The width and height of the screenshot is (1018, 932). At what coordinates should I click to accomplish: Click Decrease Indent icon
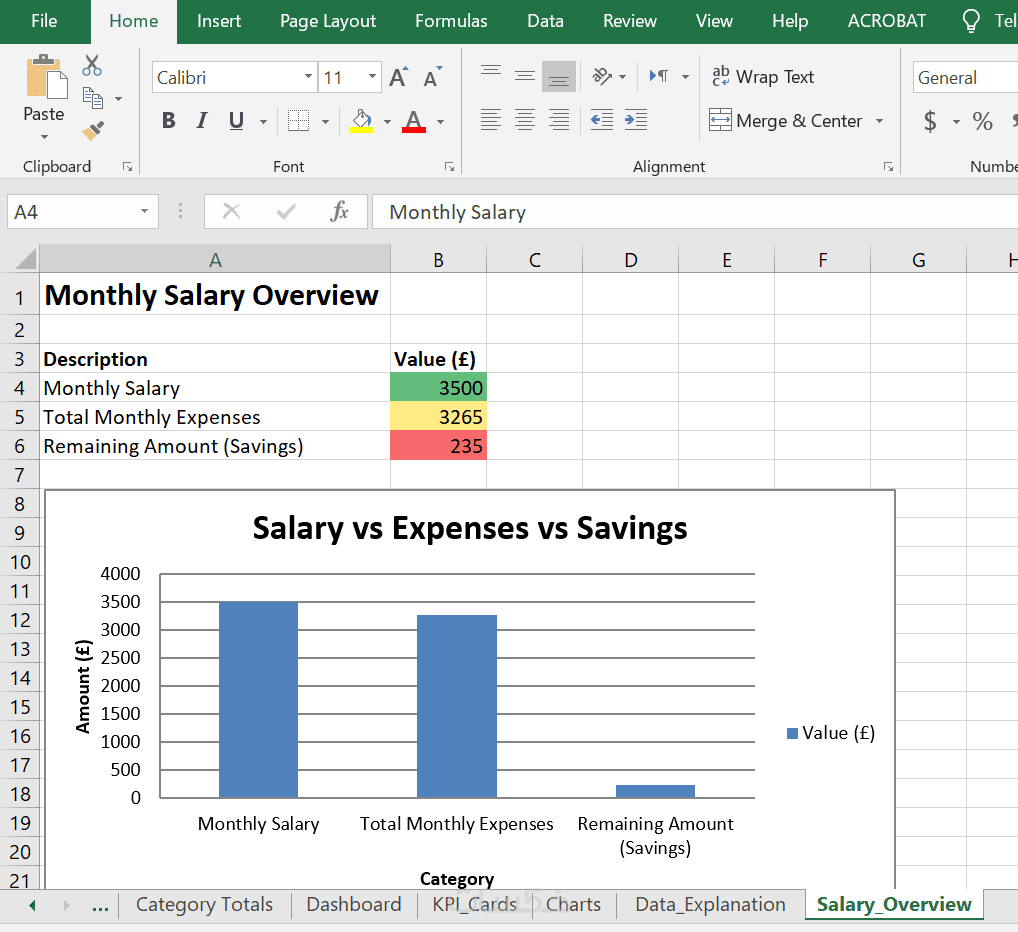click(602, 120)
